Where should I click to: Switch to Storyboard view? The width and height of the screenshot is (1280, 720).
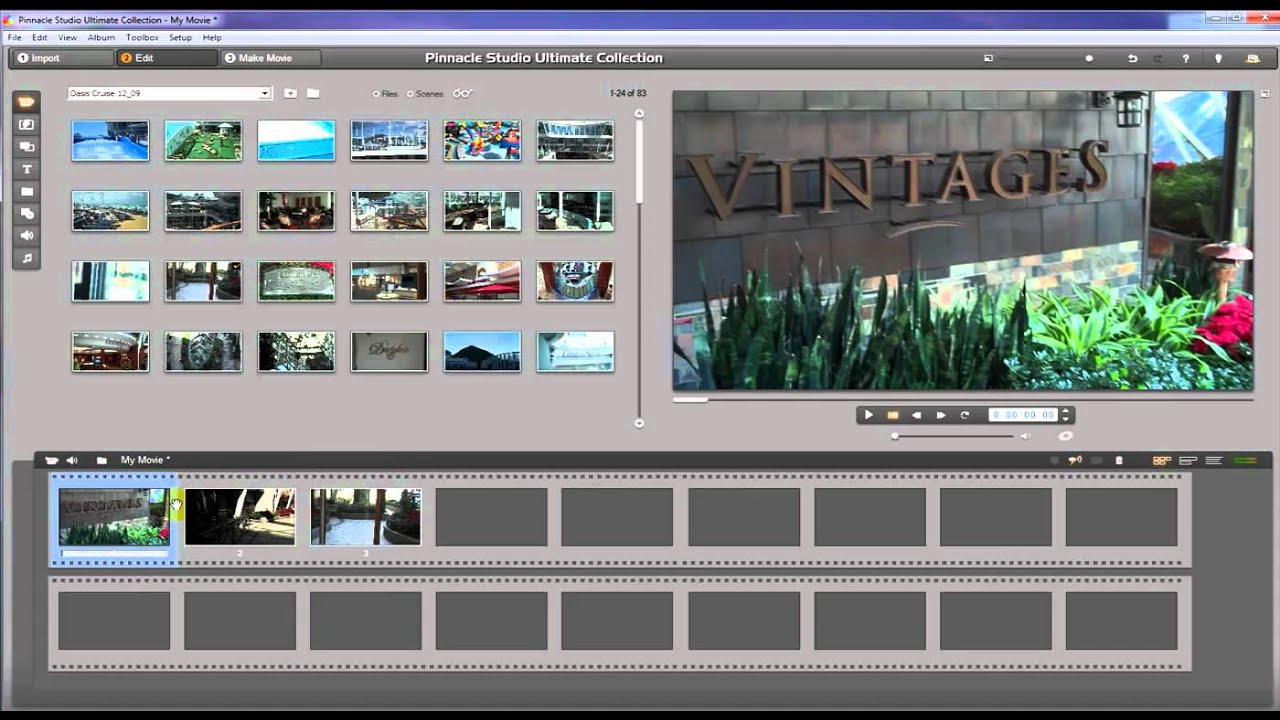[1162, 460]
